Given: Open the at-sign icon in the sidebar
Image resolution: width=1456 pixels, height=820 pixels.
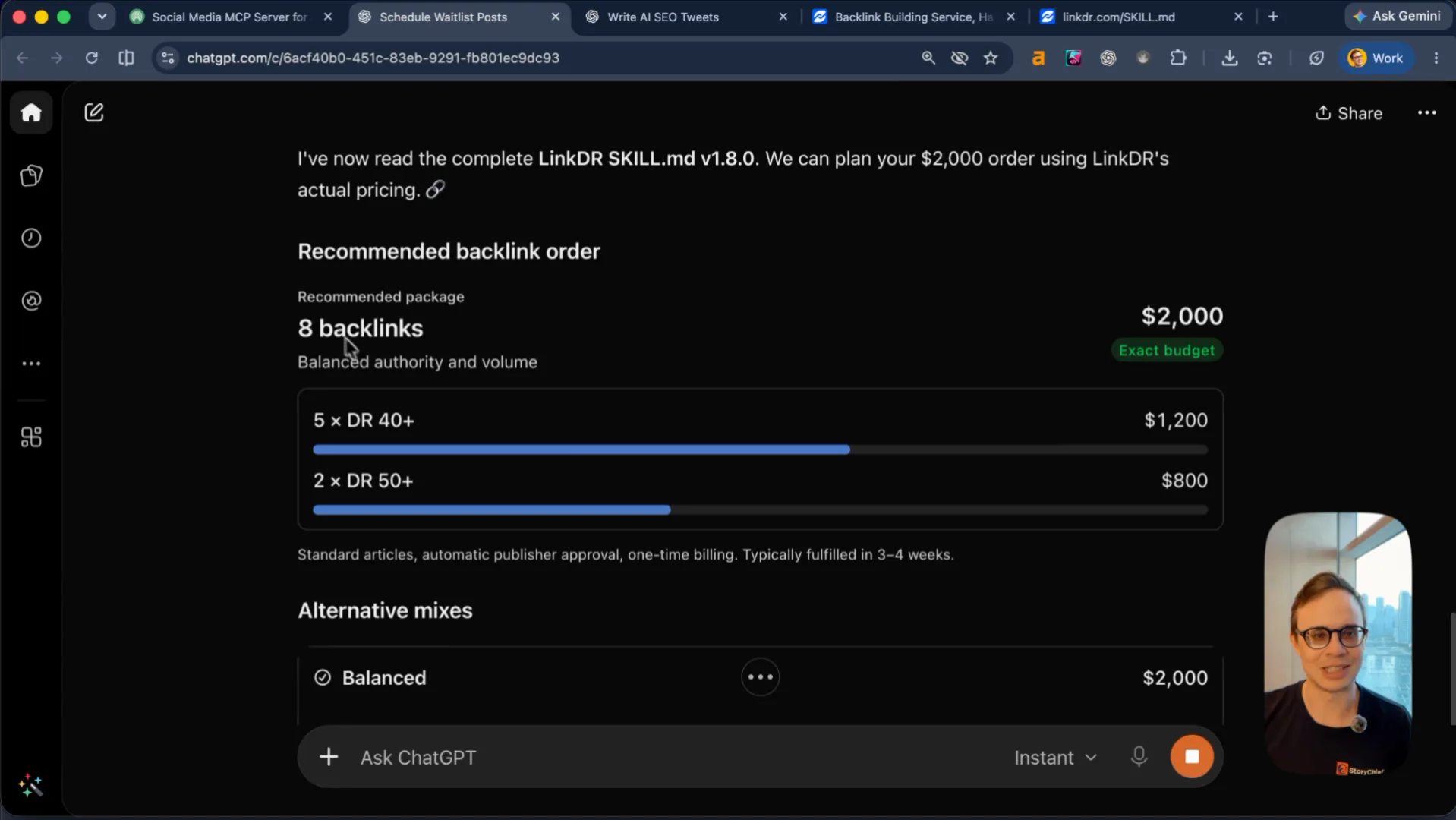Looking at the screenshot, I should tap(31, 301).
